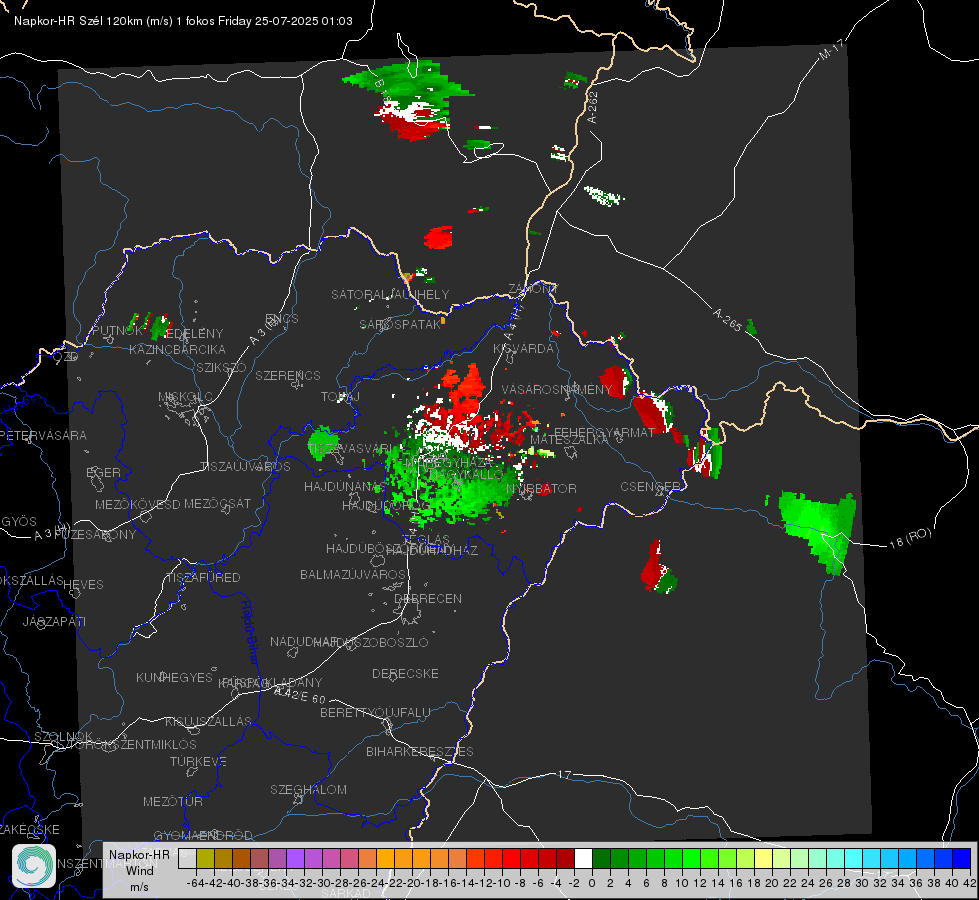Click the SÁTORALJAÚJHELY town label
The height and width of the screenshot is (900, 979).
pyautogui.click(x=390, y=294)
